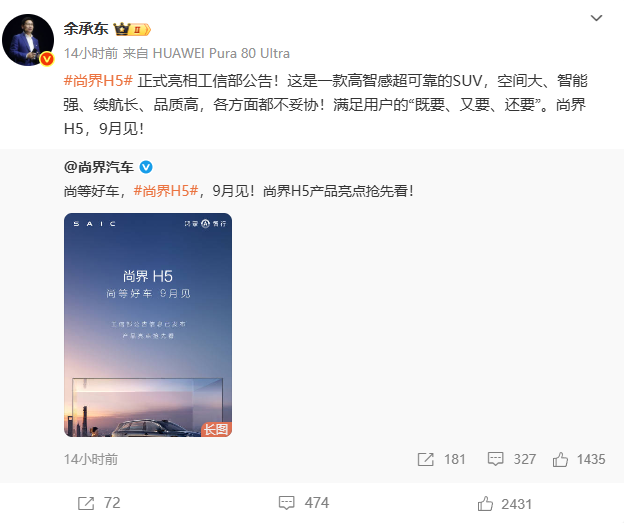Click the quoted post repost icon
The image size is (624, 523).
425,459
